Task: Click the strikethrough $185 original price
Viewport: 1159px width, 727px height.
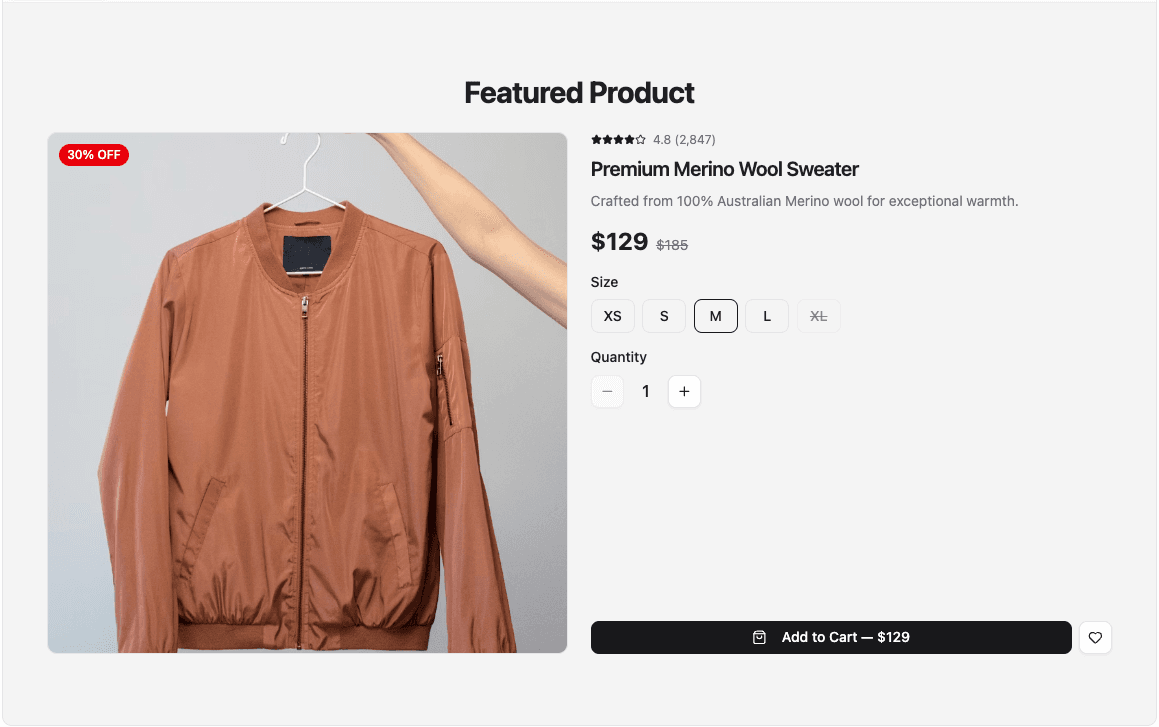Action: click(672, 244)
